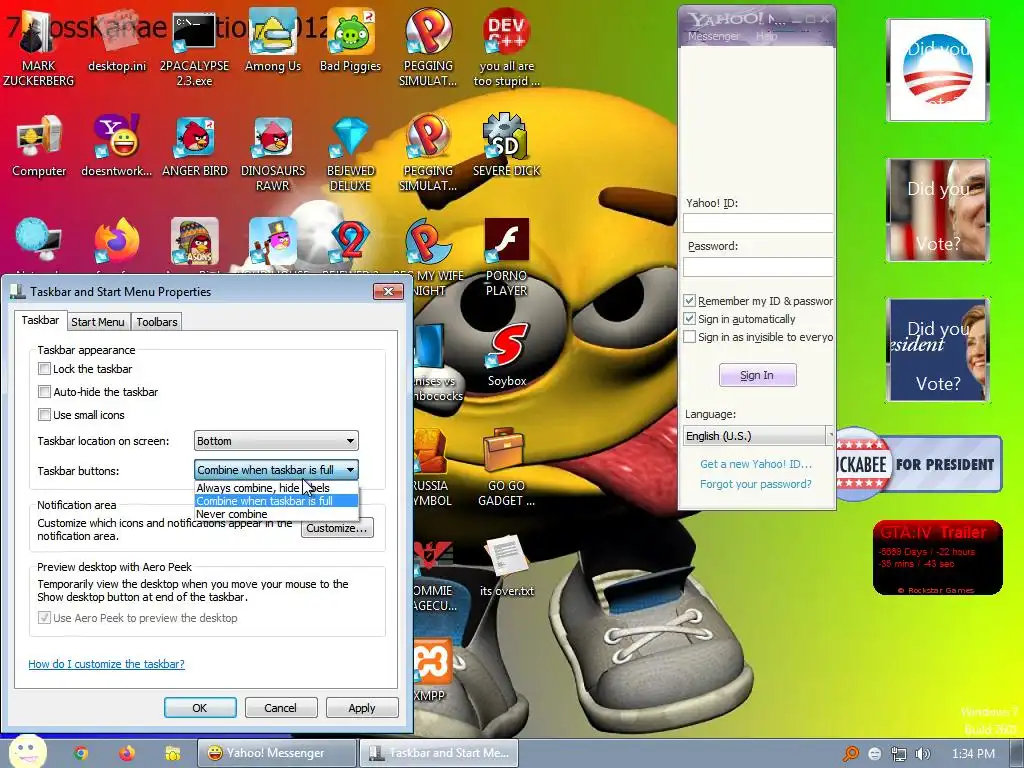Click the 1:34 PM taskbar clock

pos(973,754)
